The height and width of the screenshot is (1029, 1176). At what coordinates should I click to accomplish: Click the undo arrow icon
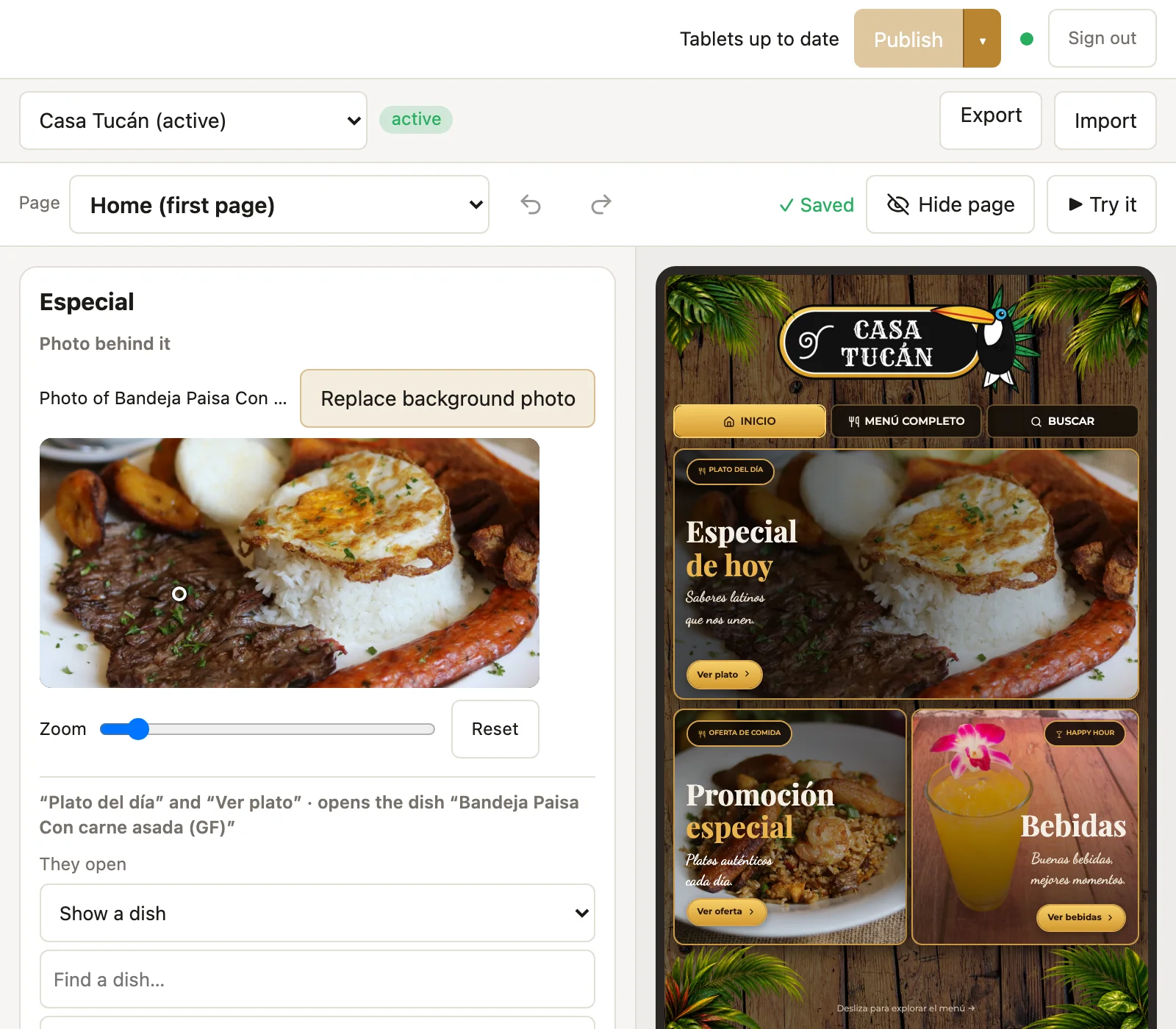click(531, 204)
